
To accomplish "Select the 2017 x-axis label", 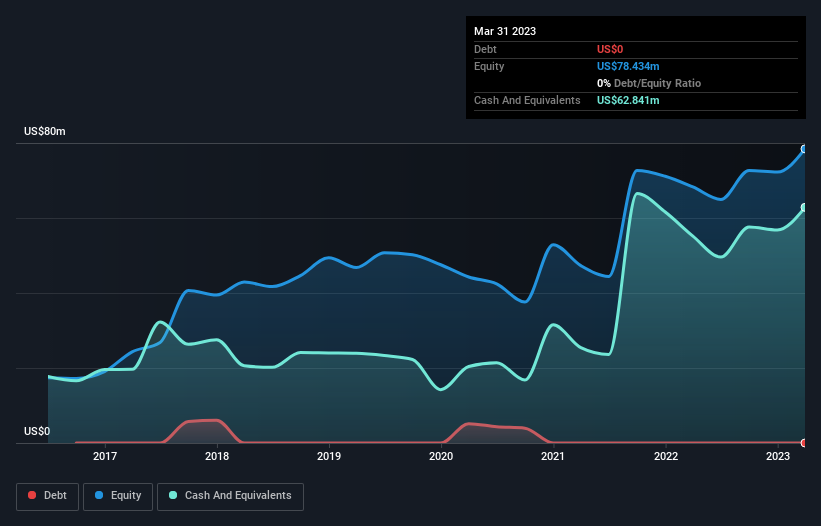I will coord(105,456).
